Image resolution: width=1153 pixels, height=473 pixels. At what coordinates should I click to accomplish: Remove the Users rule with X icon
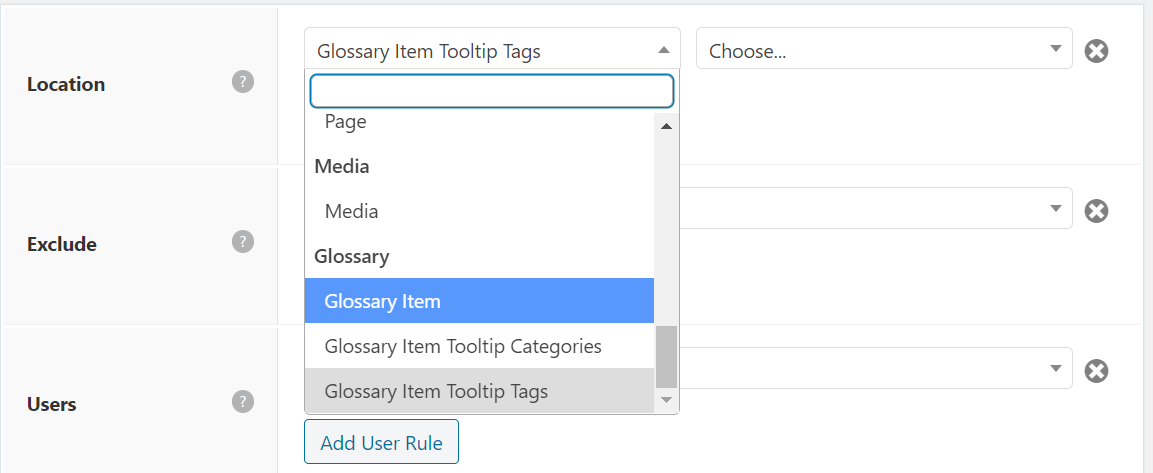point(1096,371)
